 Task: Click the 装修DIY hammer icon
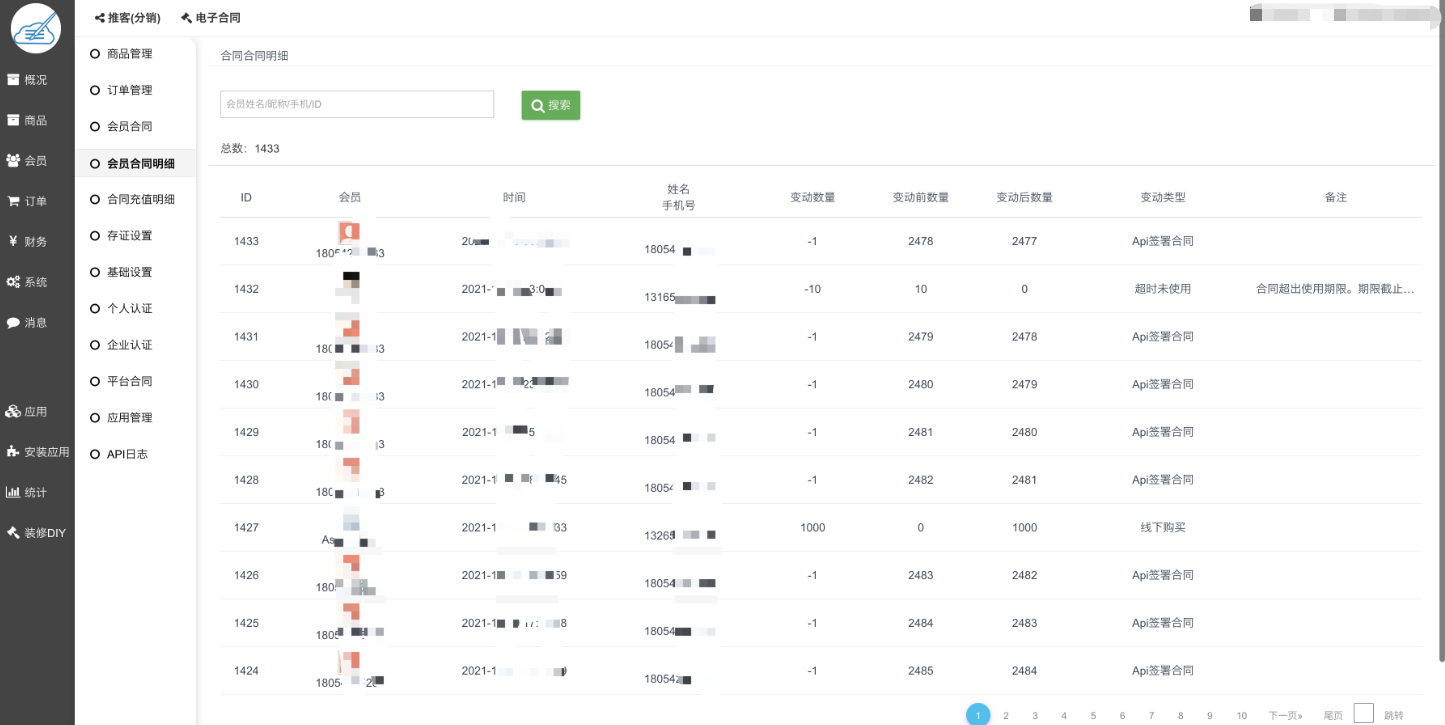(14, 533)
